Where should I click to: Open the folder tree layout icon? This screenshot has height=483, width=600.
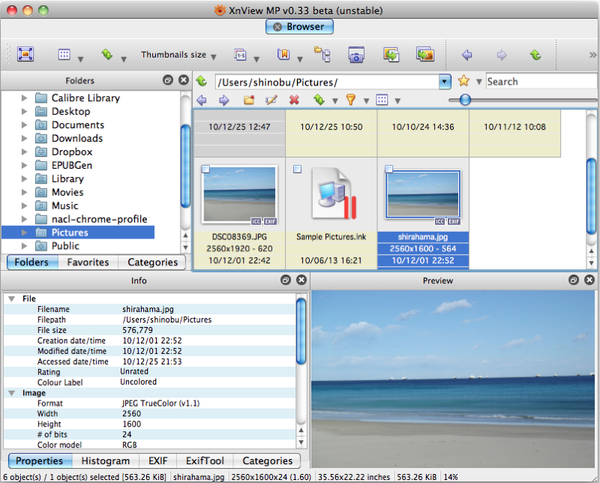[x=322, y=54]
